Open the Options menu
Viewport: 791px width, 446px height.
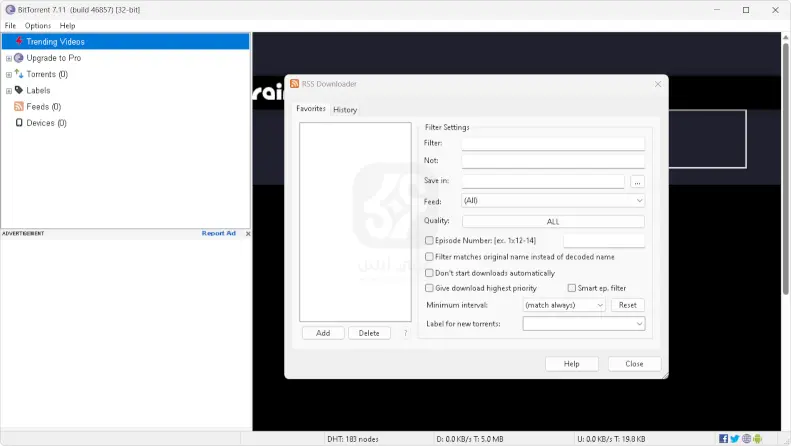38,25
